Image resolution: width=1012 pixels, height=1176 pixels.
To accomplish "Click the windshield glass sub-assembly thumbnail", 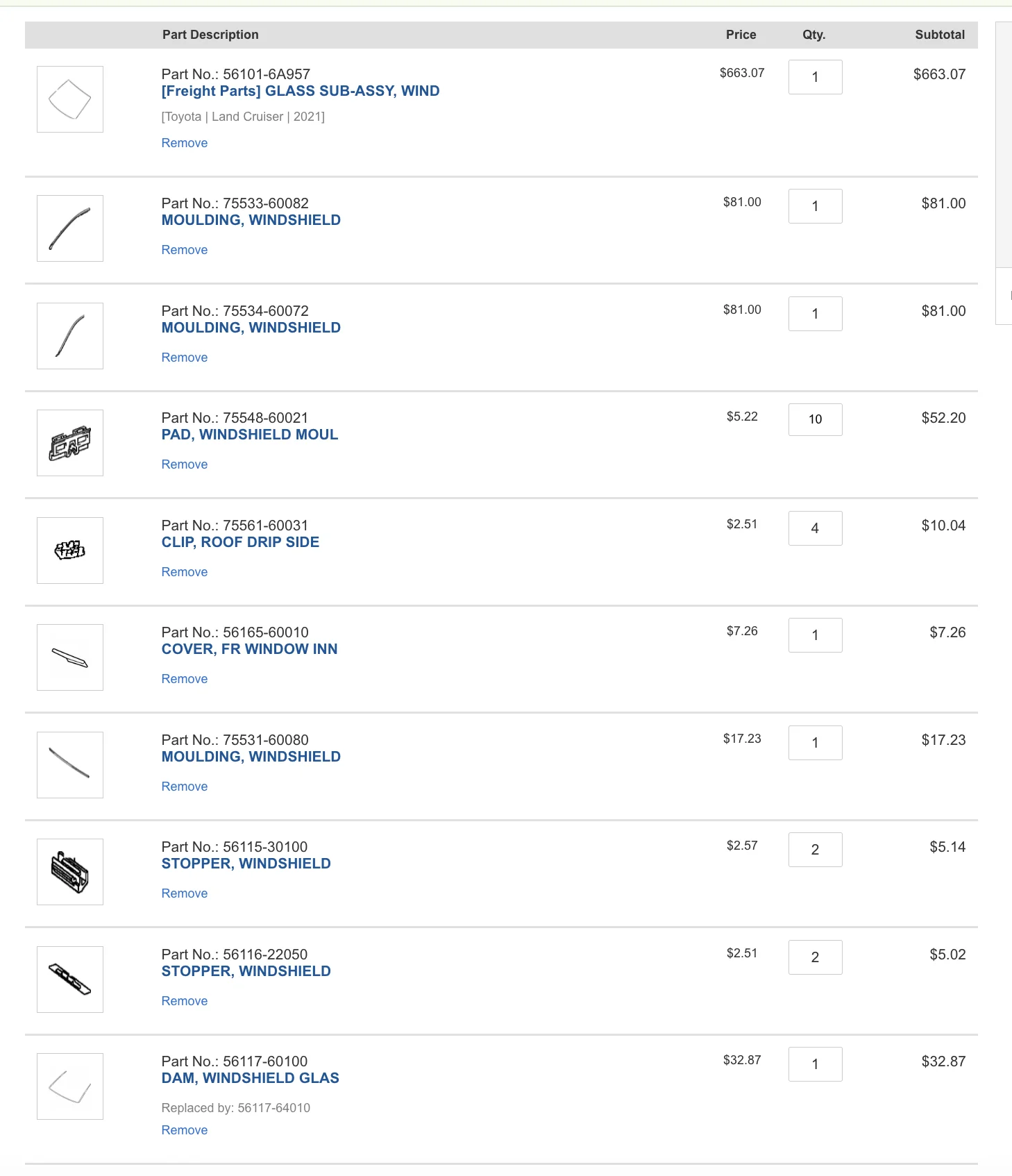I will pos(70,99).
